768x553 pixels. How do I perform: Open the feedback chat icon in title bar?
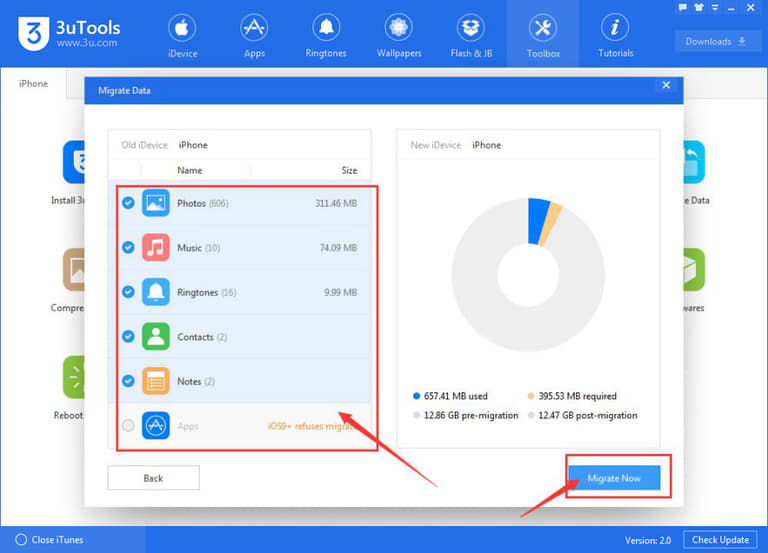click(x=683, y=7)
